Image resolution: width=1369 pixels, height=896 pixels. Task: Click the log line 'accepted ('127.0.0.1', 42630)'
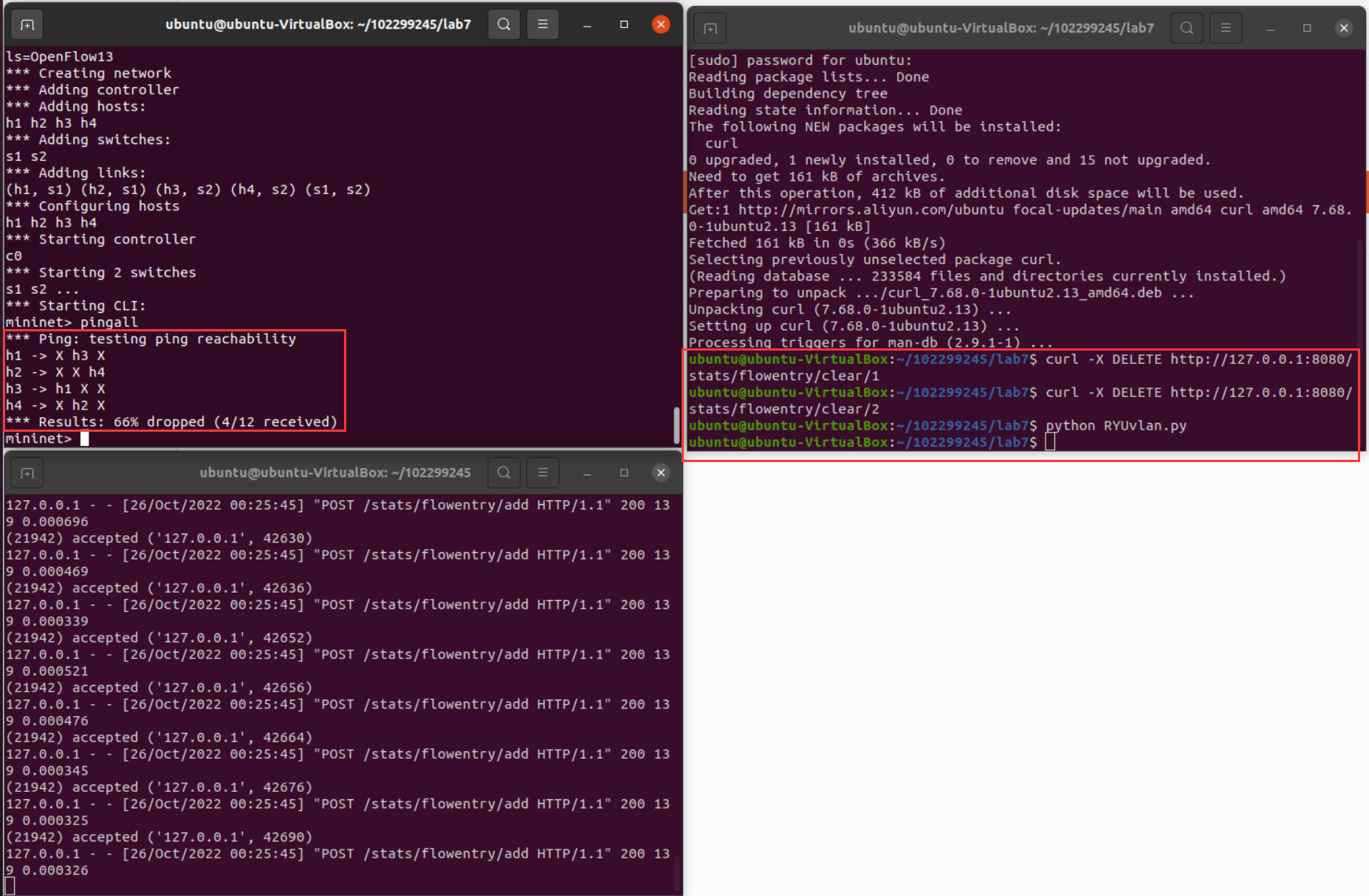(x=159, y=538)
